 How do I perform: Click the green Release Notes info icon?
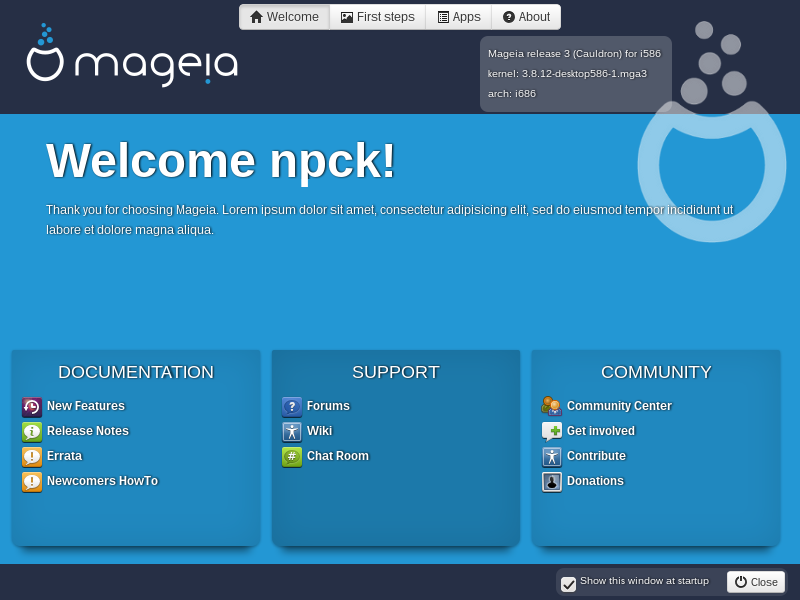32,432
